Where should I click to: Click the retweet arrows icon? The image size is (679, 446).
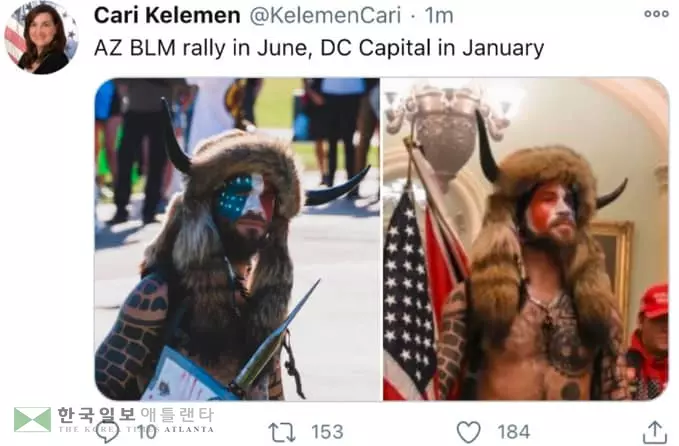pyautogui.click(x=282, y=432)
